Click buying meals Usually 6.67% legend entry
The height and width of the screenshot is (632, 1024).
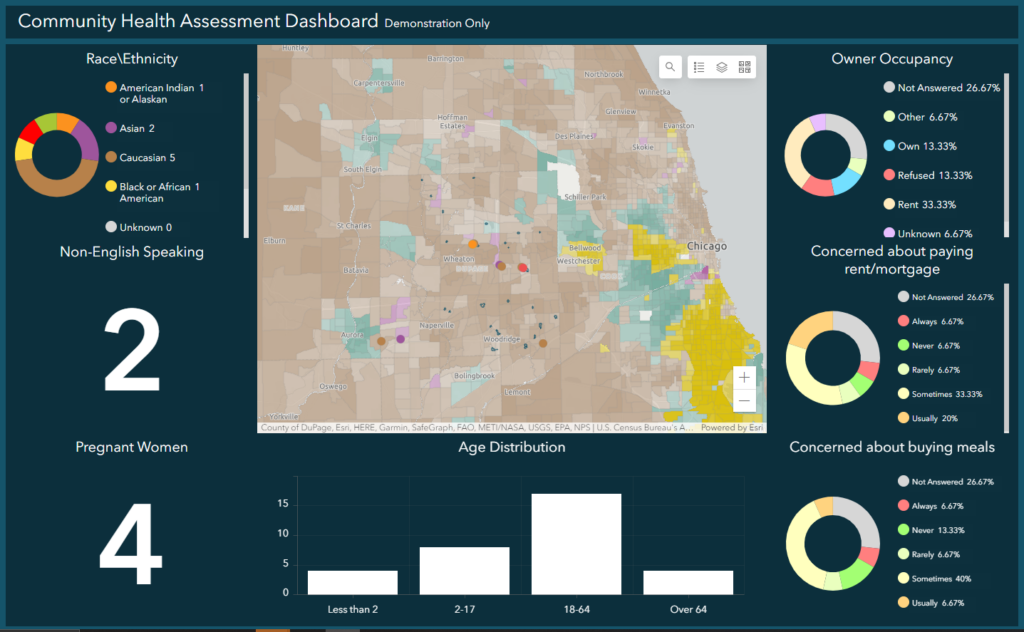coord(931,603)
